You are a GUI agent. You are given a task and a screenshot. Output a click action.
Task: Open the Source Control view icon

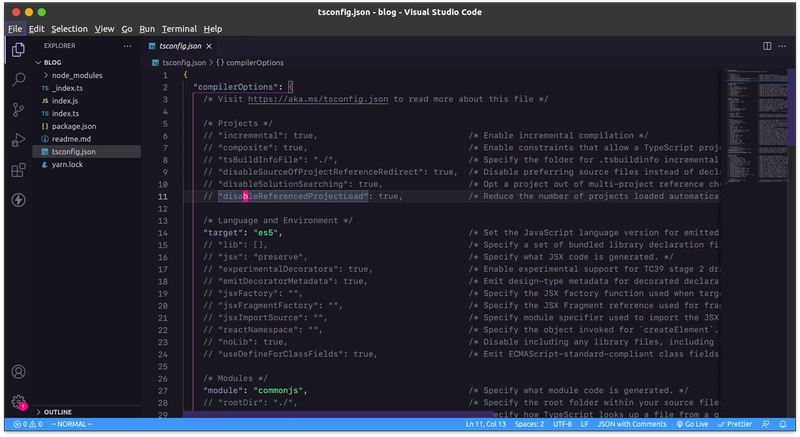point(18,110)
